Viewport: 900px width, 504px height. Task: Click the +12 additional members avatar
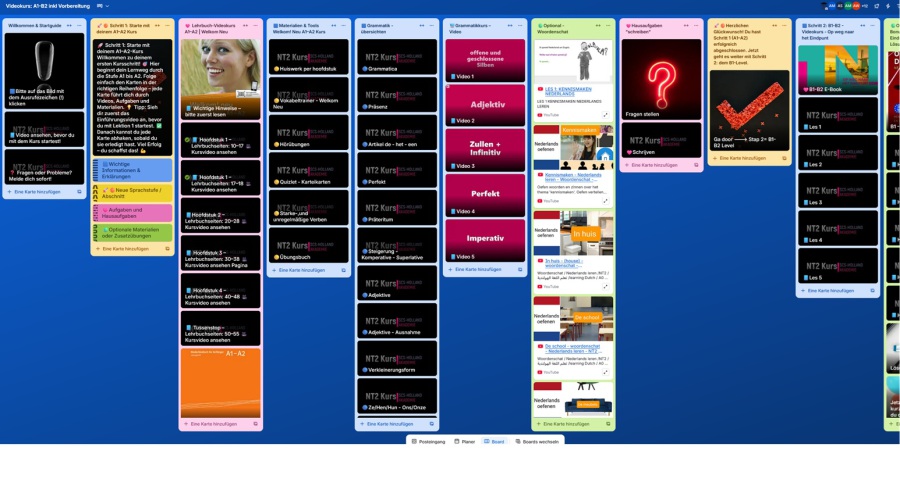865,6
